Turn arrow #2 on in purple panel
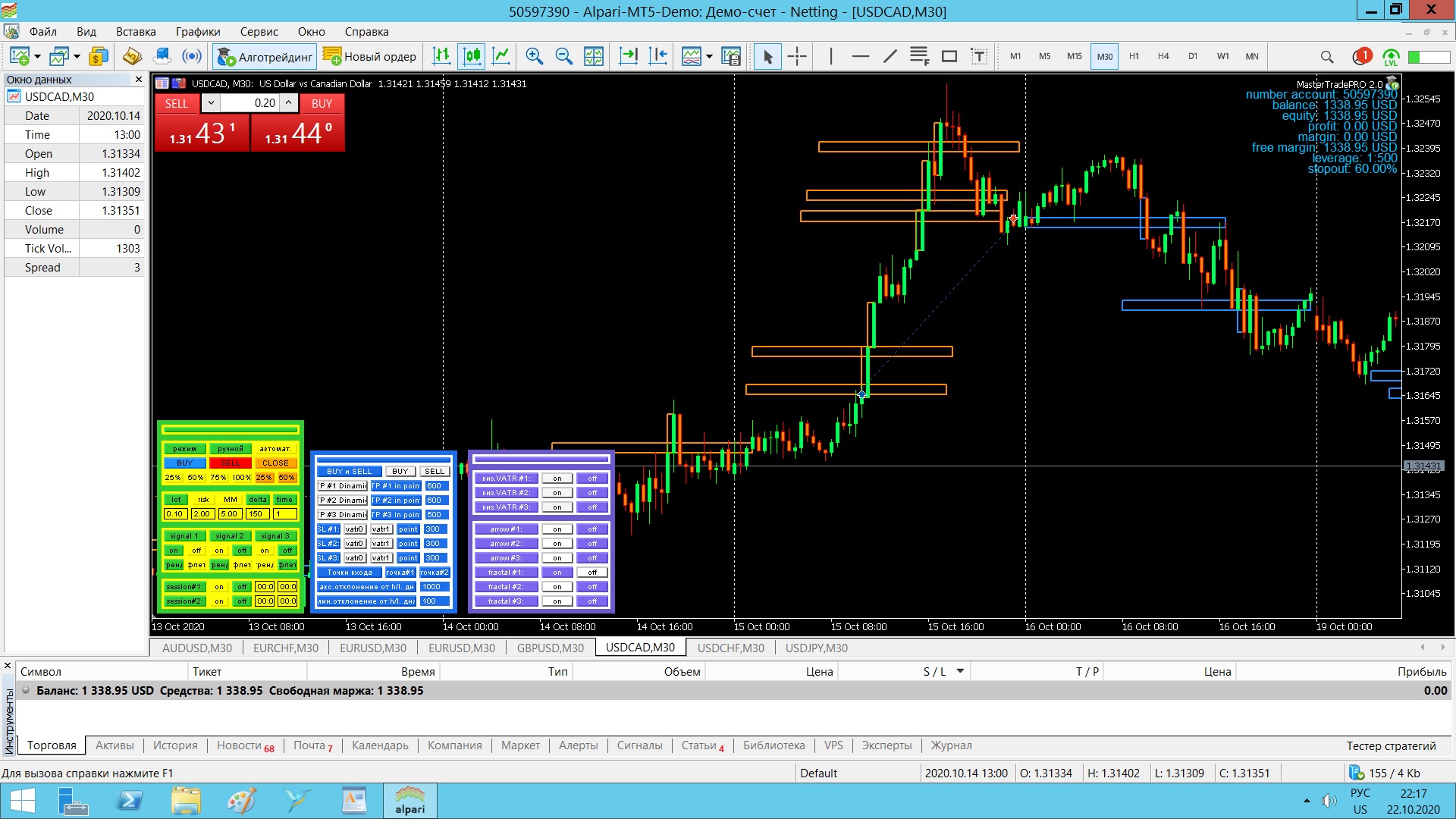The width and height of the screenshot is (1456, 819). pyautogui.click(x=557, y=544)
